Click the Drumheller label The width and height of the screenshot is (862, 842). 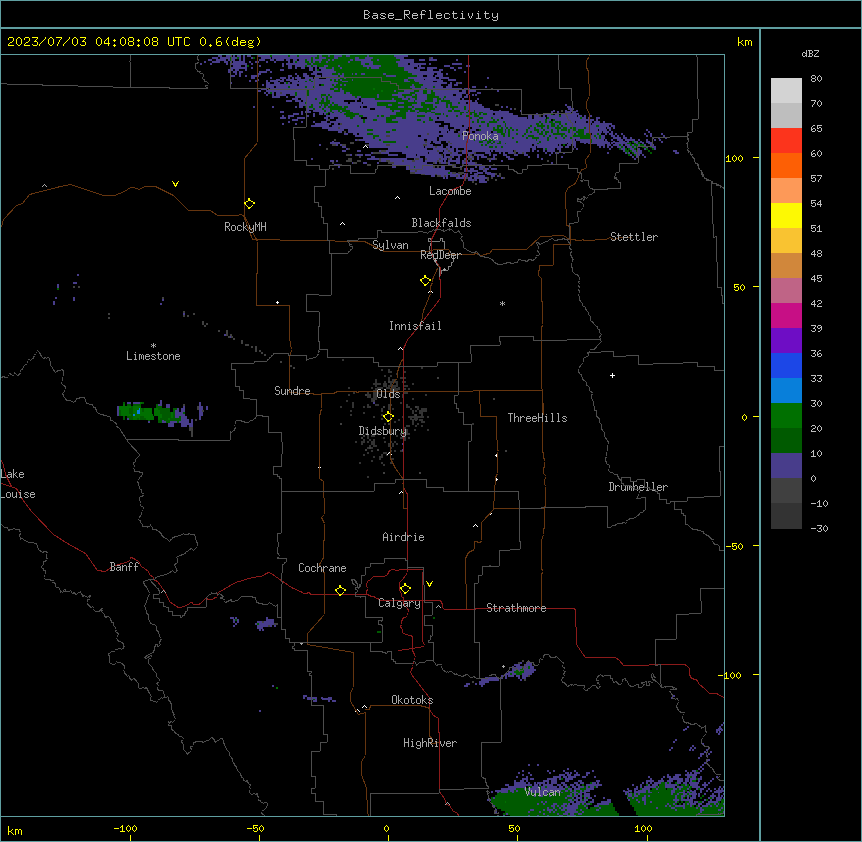[638, 487]
